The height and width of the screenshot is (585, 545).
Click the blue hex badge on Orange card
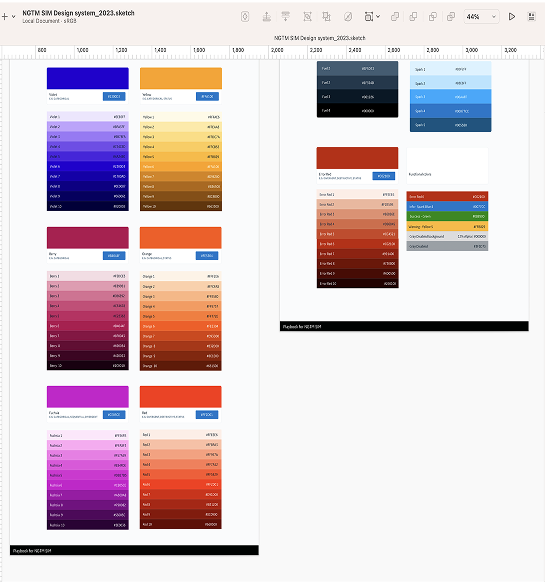pyautogui.click(x=207, y=256)
